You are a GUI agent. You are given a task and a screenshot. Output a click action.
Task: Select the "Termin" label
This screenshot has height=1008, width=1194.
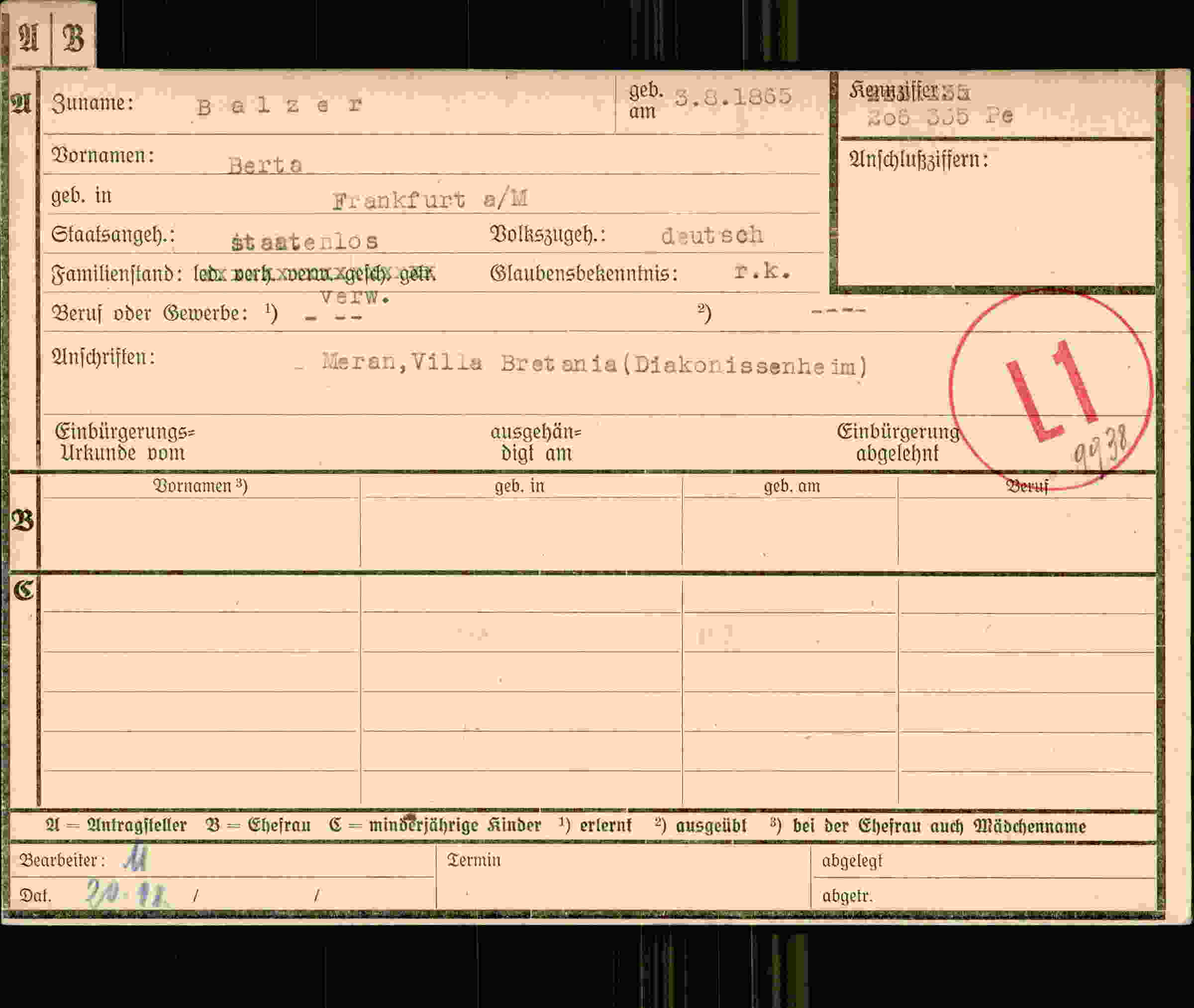(474, 861)
